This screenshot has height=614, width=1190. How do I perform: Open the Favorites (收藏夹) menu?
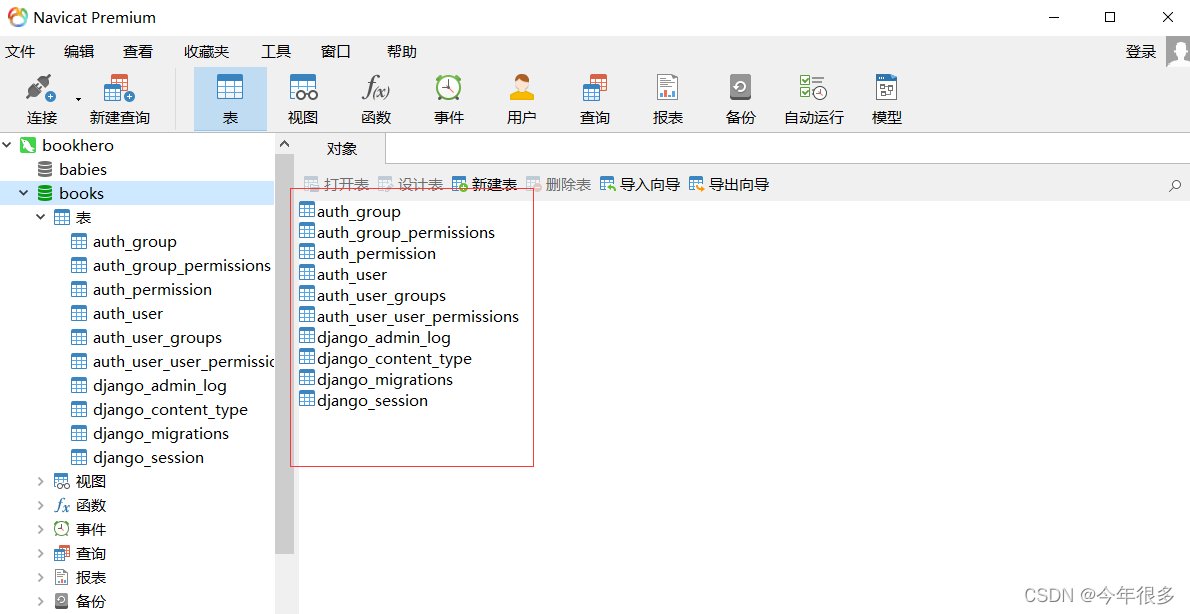point(206,52)
